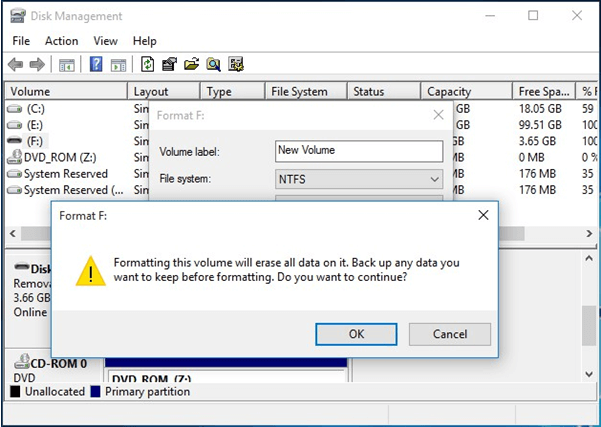Click the CD-ROM 0 disk label
Viewport: 601px width, 427px height.
click(x=59, y=363)
